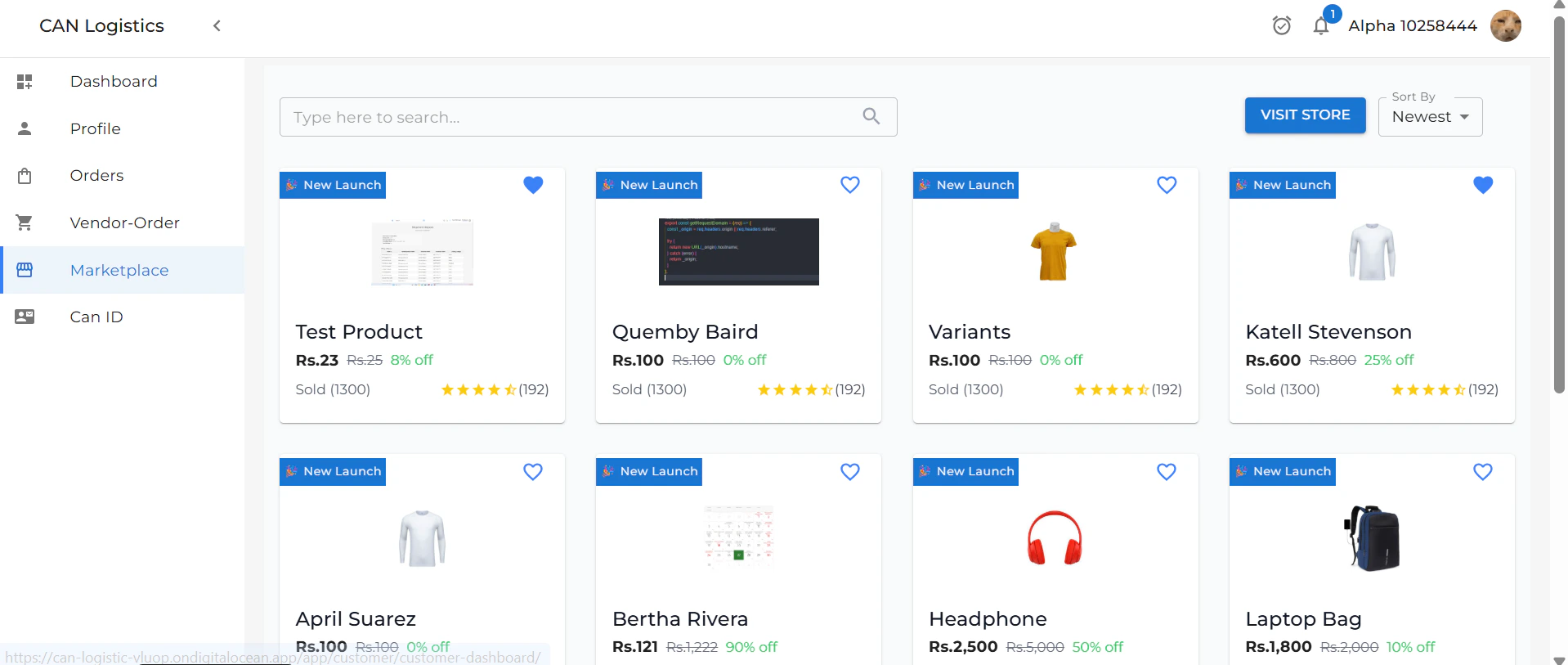Click the Vendor-Order cart icon
Screen dimensions: 1568x665
coord(25,222)
